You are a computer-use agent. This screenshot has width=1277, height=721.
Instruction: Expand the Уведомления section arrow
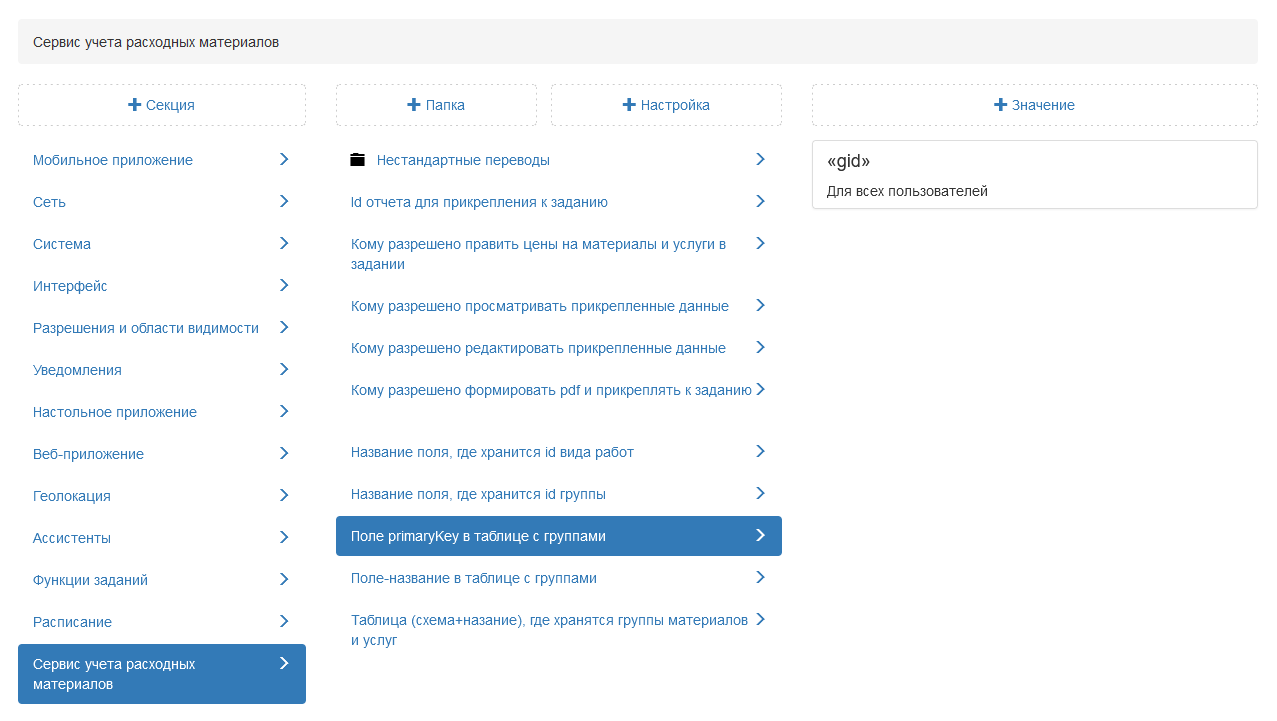(284, 369)
